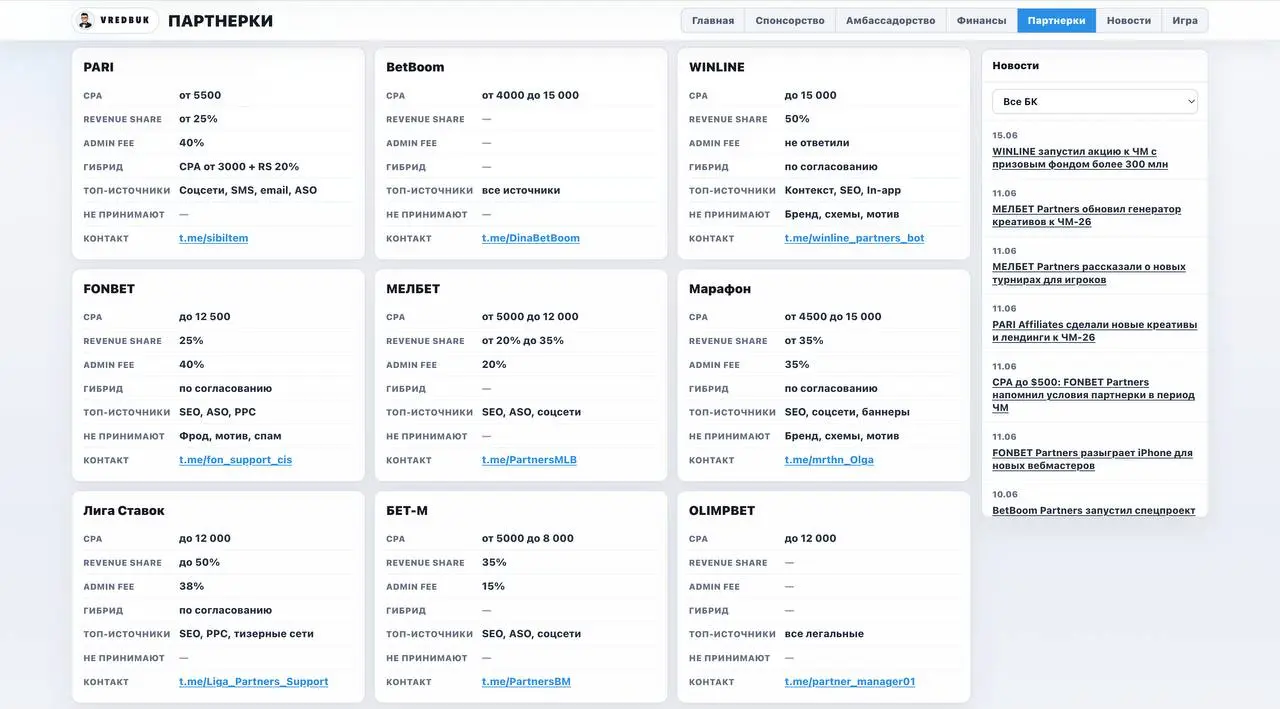Click the FONBET card title
The image size is (1280, 709).
tap(109, 289)
